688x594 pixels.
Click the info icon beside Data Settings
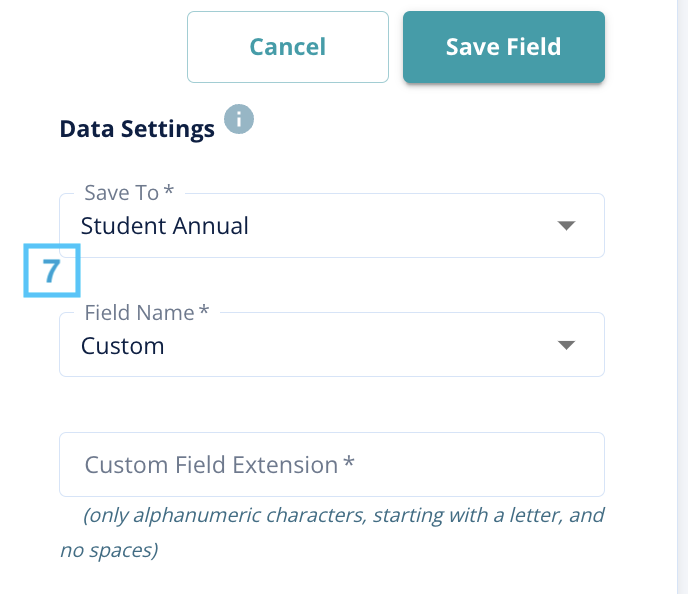pos(239,120)
